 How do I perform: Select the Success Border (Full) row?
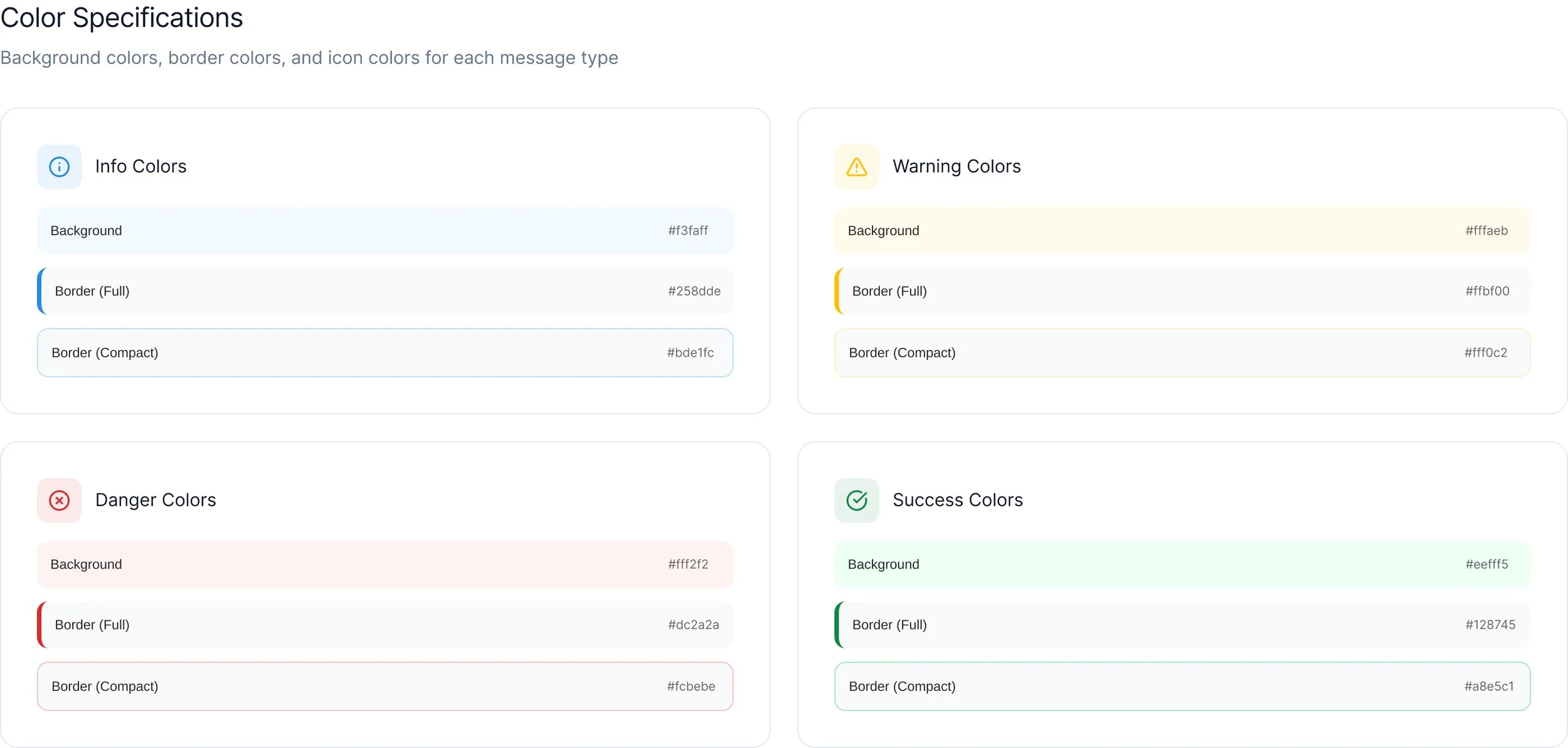click(x=1182, y=624)
